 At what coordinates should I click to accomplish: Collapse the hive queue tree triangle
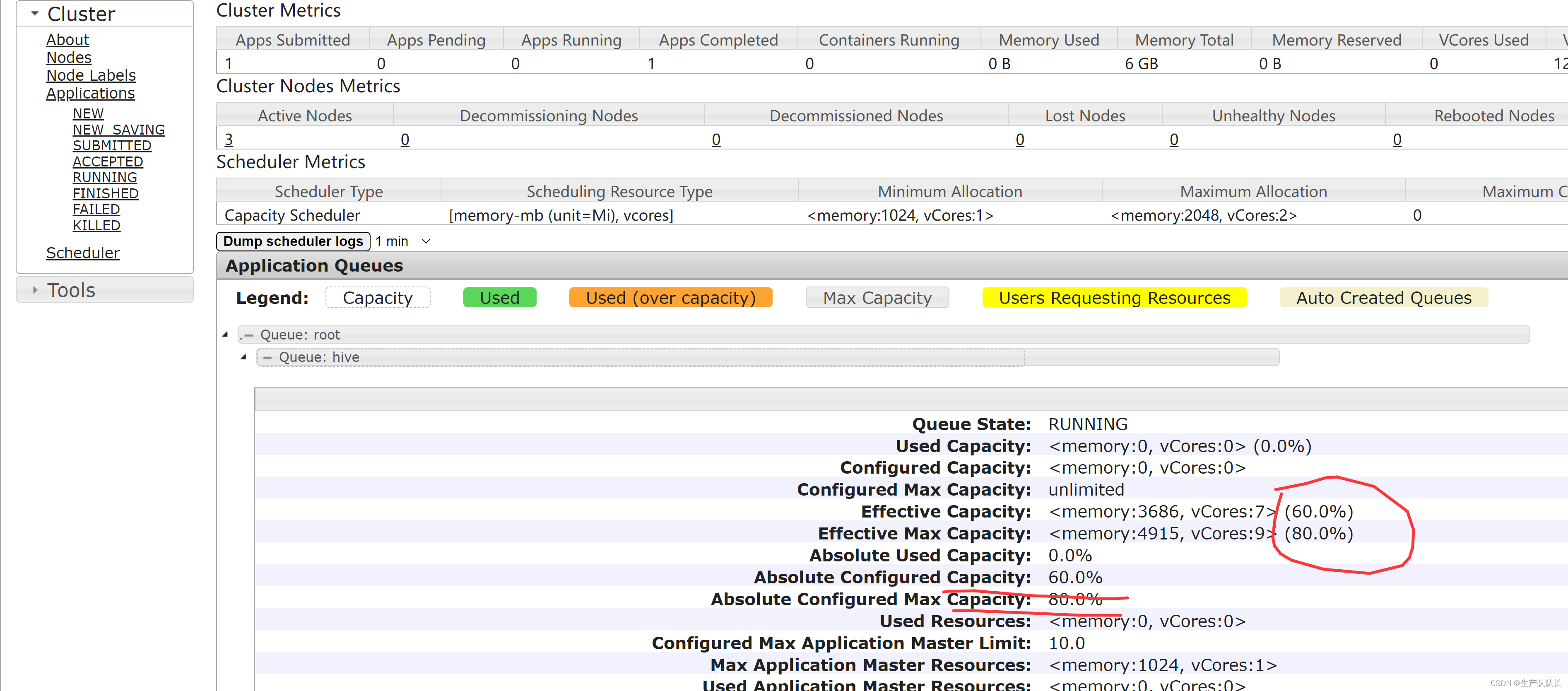tap(243, 357)
